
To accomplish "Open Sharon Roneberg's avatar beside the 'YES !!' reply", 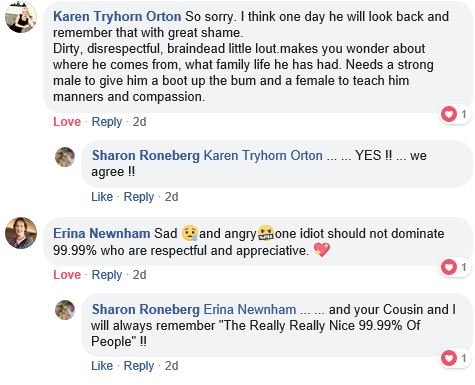I will [65, 157].
